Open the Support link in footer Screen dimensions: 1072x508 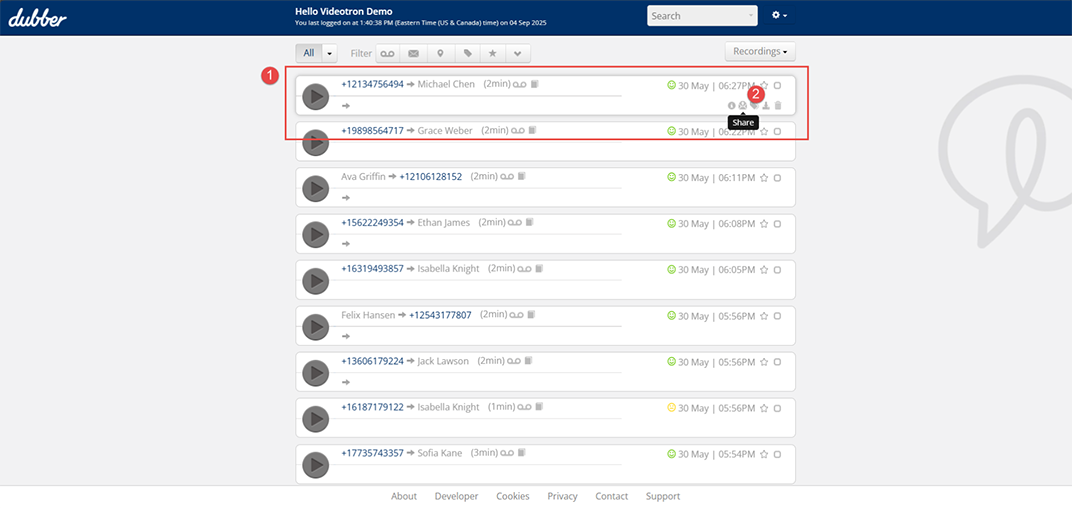pyautogui.click(x=662, y=496)
